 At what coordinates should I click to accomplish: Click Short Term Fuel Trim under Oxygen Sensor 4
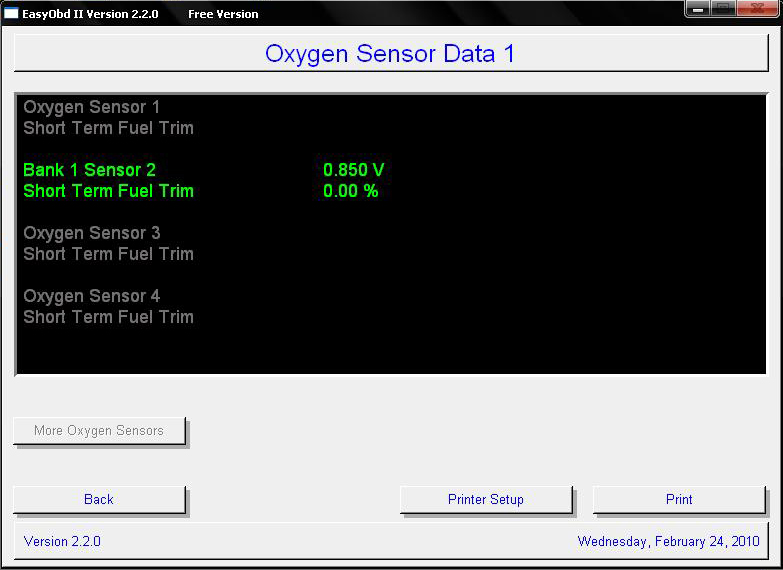(x=108, y=317)
